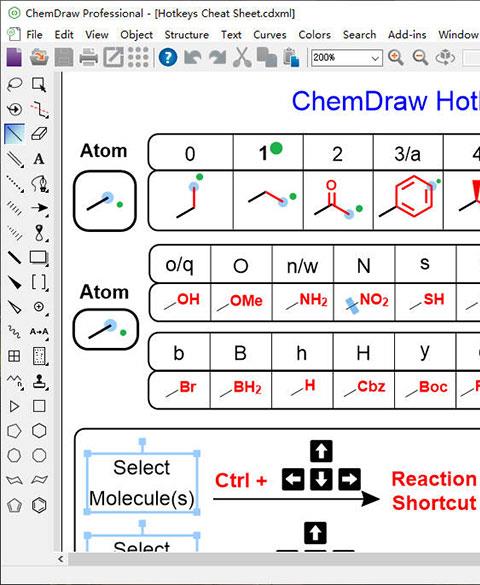The image size is (480, 585).
Task: Open the Add-ins menu
Action: coord(407,35)
